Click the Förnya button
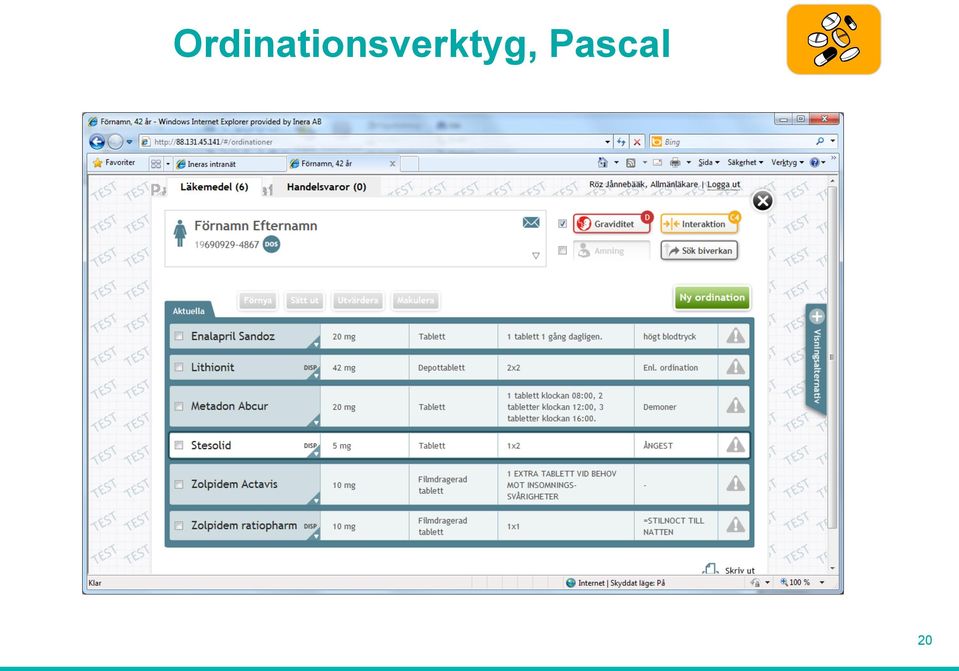 click(257, 300)
